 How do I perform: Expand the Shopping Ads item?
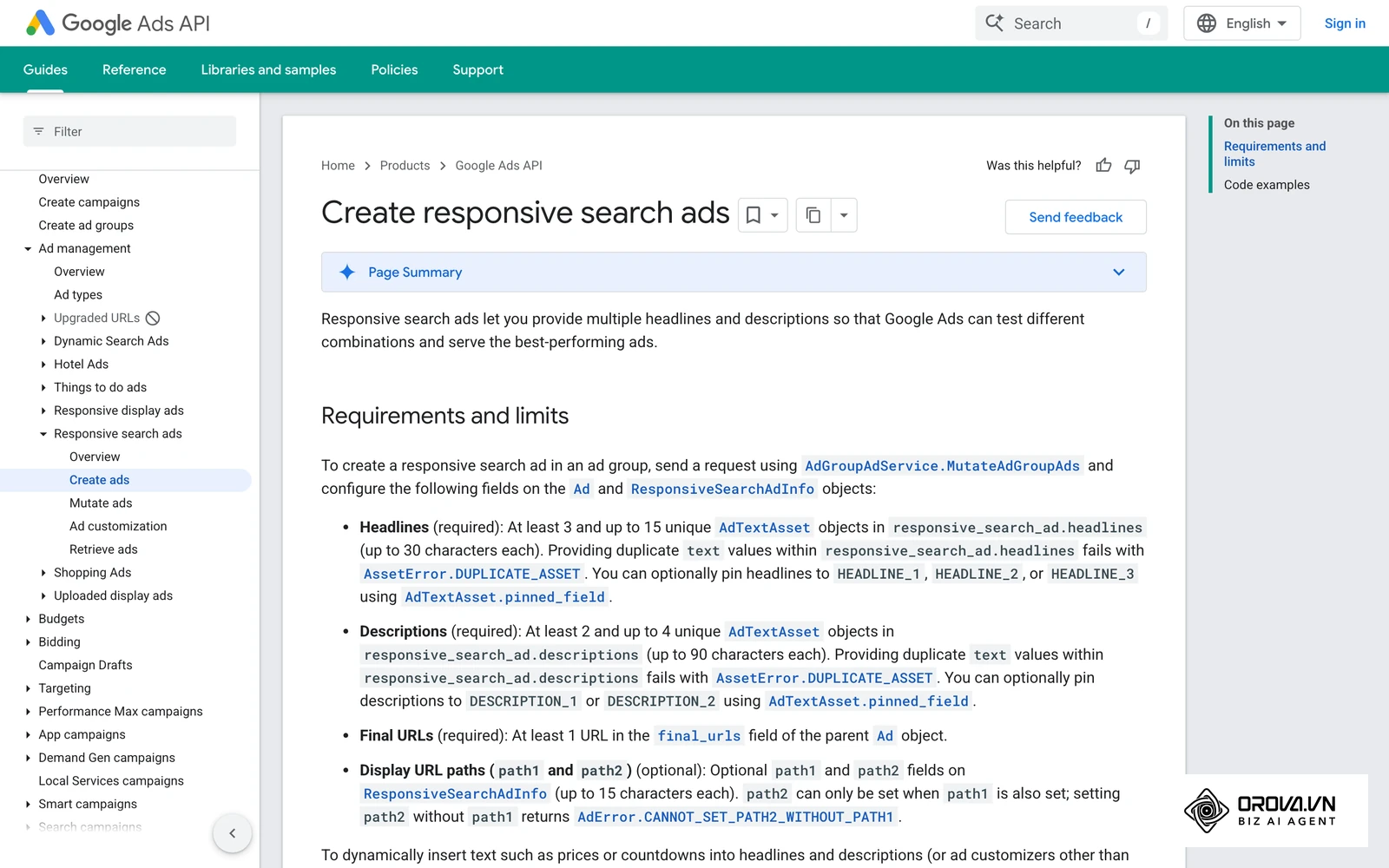pos(43,573)
